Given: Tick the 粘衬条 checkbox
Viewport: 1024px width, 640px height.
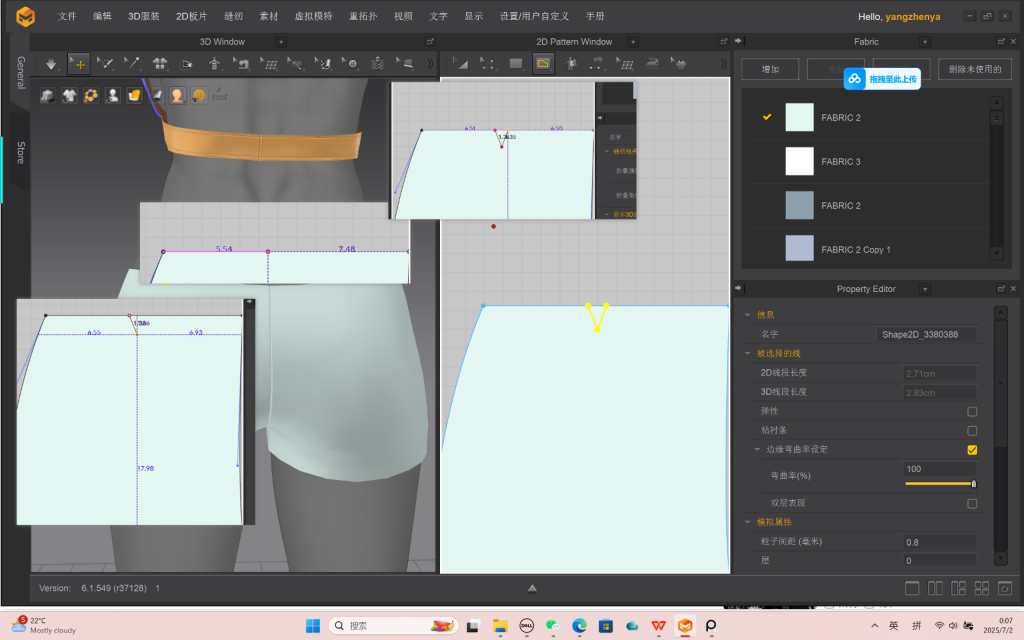Looking at the screenshot, I should [972, 430].
